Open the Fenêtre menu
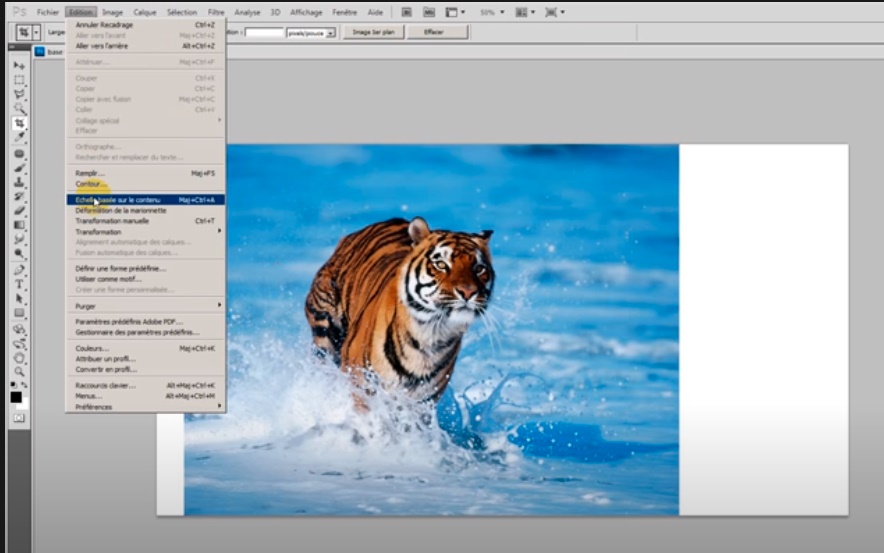The image size is (884, 553). 344,12
